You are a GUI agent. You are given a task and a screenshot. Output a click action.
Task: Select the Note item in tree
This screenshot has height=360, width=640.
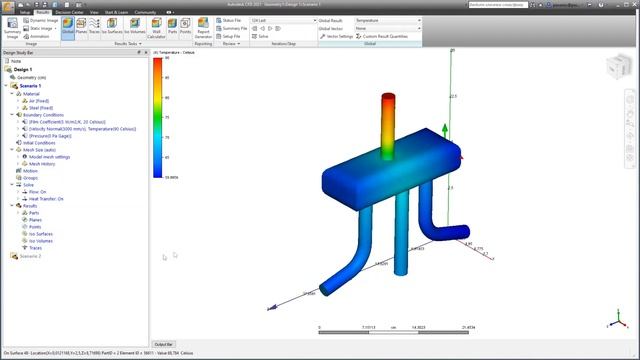coord(16,61)
